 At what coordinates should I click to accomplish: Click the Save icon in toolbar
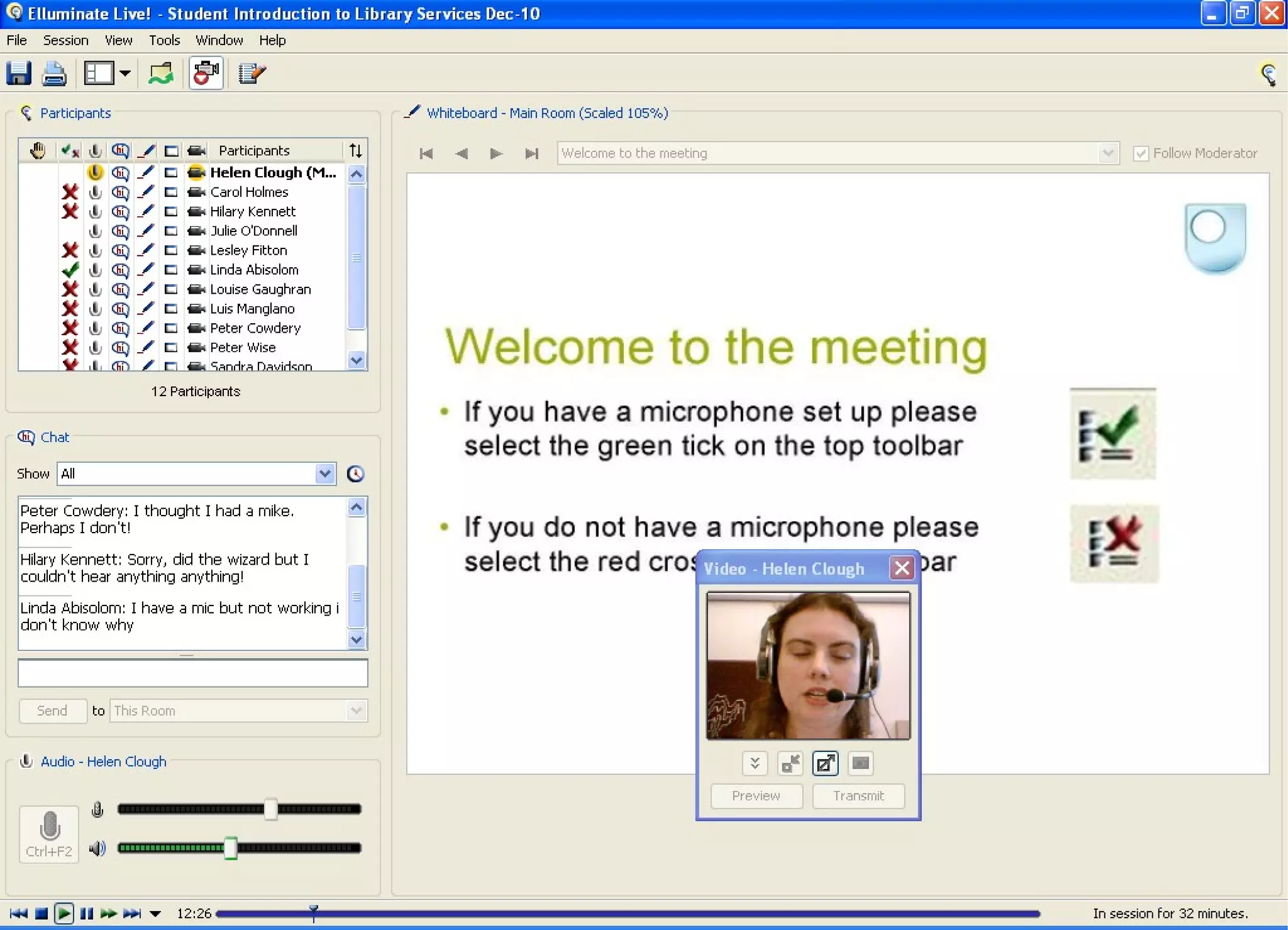coord(19,74)
